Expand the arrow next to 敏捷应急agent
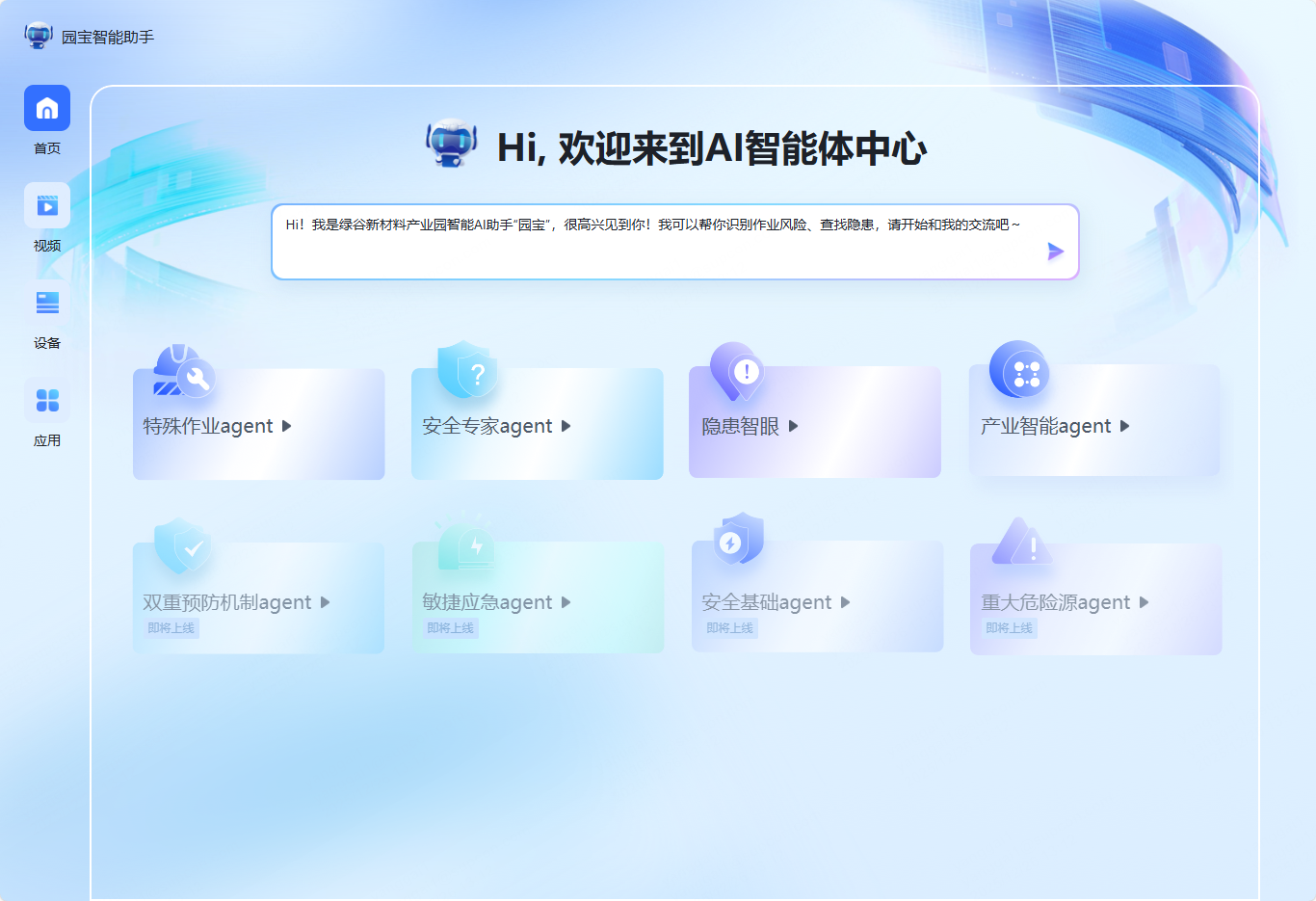This screenshot has height=901, width=1316. [566, 602]
